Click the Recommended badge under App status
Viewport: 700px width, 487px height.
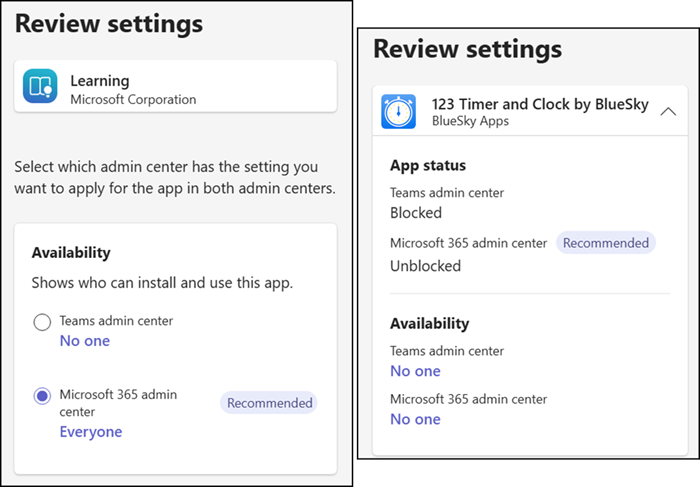[606, 243]
